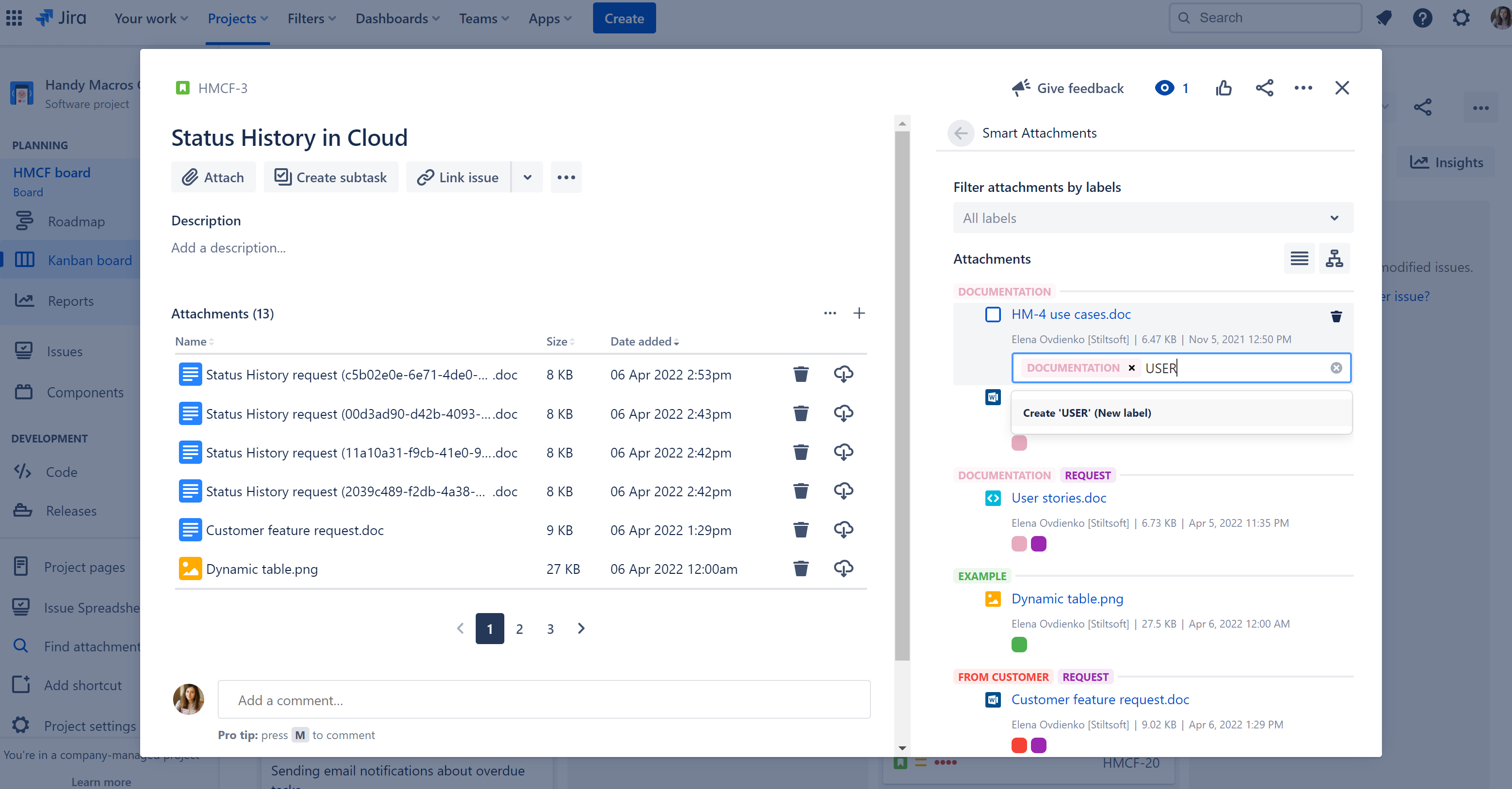Image resolution: width=1512 pixels, height=789 pixels.
Task: Open Components in the sidebar
Action: click(85, 392)
